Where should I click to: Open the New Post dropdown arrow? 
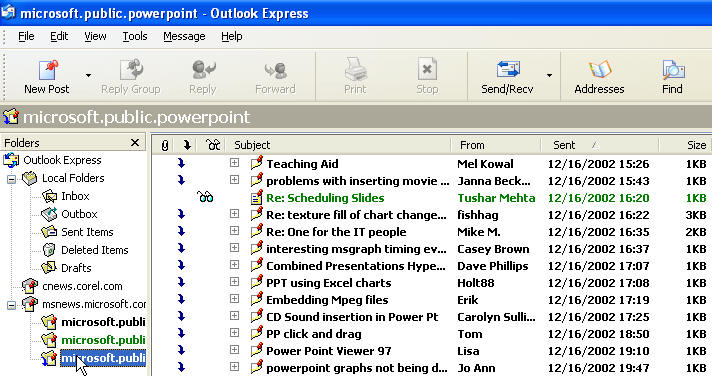pyautogui.click(x=88, y=75)
